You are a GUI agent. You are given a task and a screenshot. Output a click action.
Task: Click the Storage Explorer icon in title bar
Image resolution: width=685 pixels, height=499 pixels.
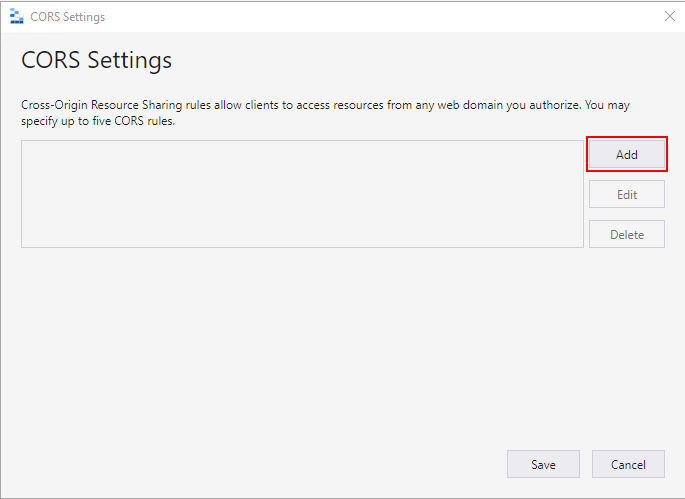point(17,17)
